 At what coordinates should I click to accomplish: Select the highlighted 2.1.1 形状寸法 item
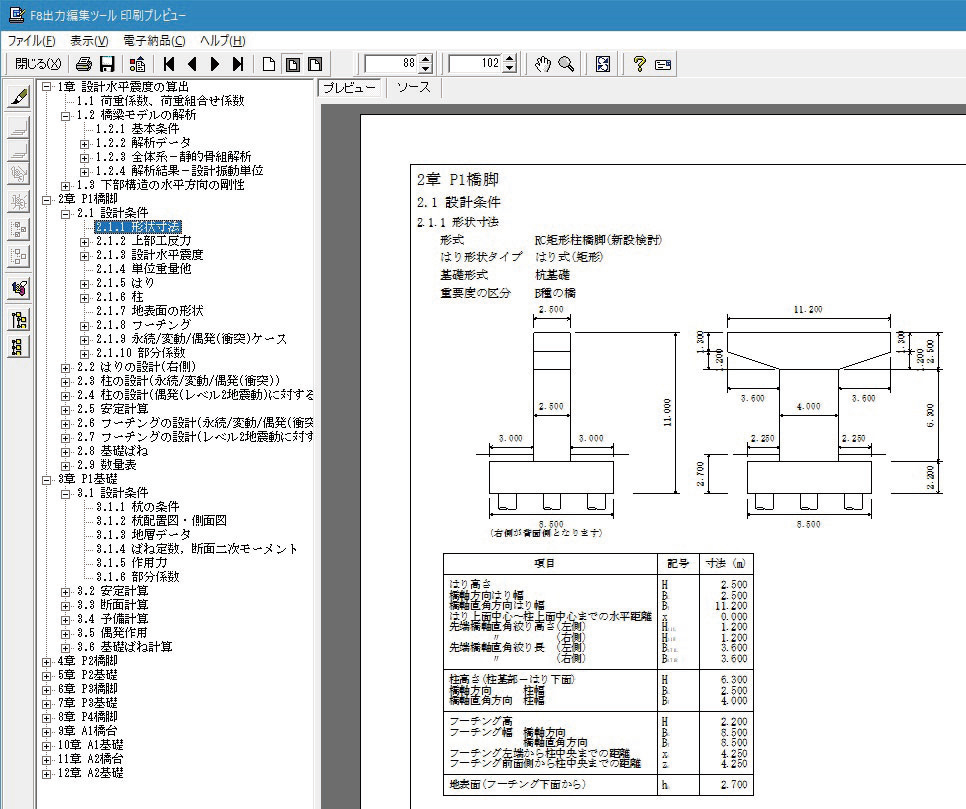click(x=137, y=227)
